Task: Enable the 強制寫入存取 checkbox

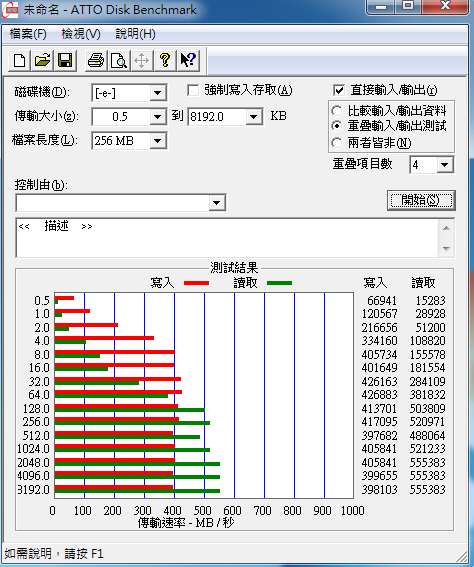Action: point(193,90)
